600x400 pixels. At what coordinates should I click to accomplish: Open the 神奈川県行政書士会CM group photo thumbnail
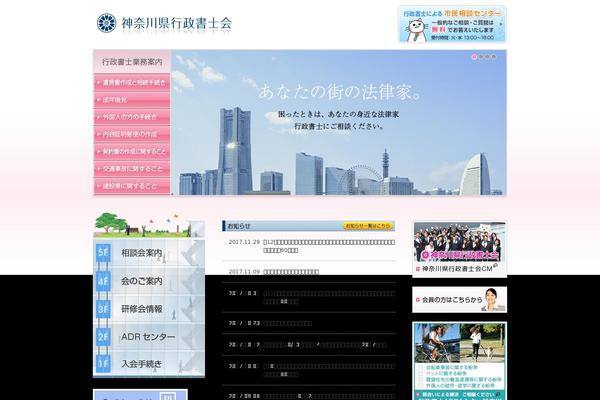tap(459, 242)
